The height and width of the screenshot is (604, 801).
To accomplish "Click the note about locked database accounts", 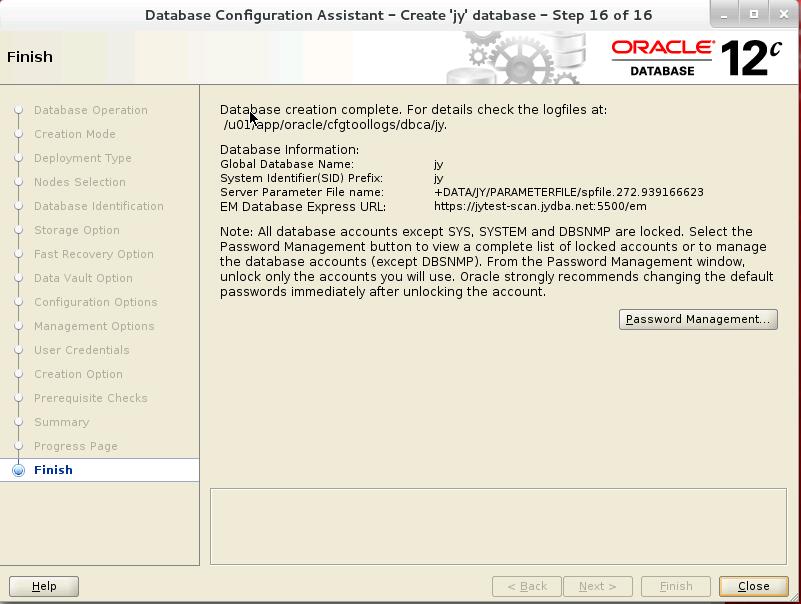I will (497, 262).
